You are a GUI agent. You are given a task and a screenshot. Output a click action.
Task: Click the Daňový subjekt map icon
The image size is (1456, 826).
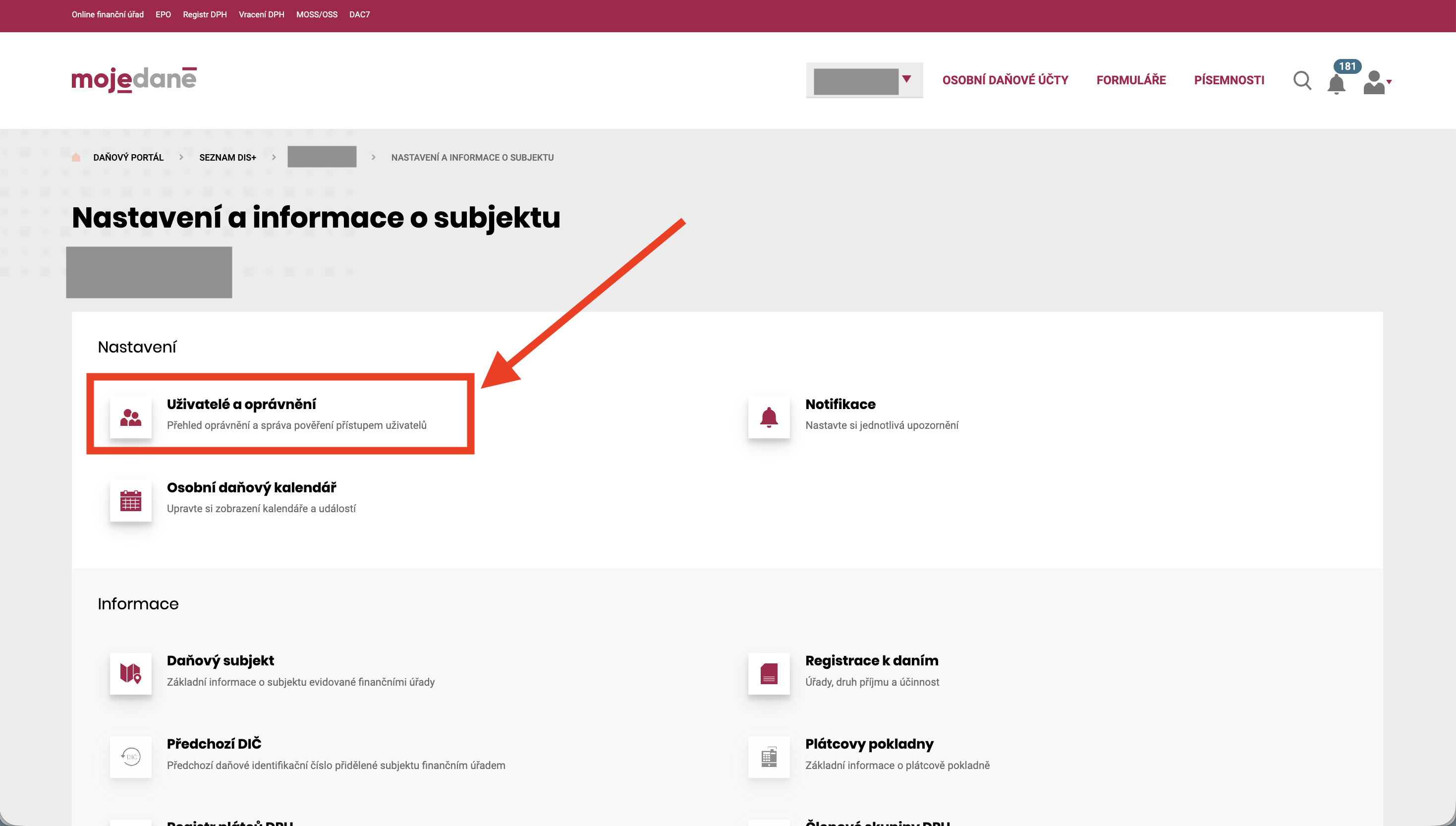(x=130, y=674)
